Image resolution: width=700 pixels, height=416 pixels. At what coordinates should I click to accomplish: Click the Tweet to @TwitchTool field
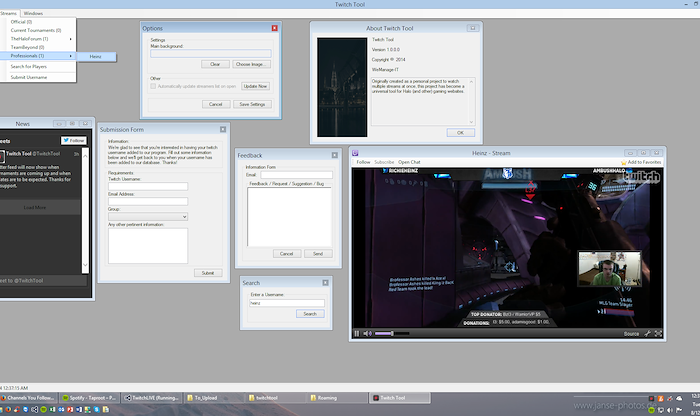coord(43,280)
